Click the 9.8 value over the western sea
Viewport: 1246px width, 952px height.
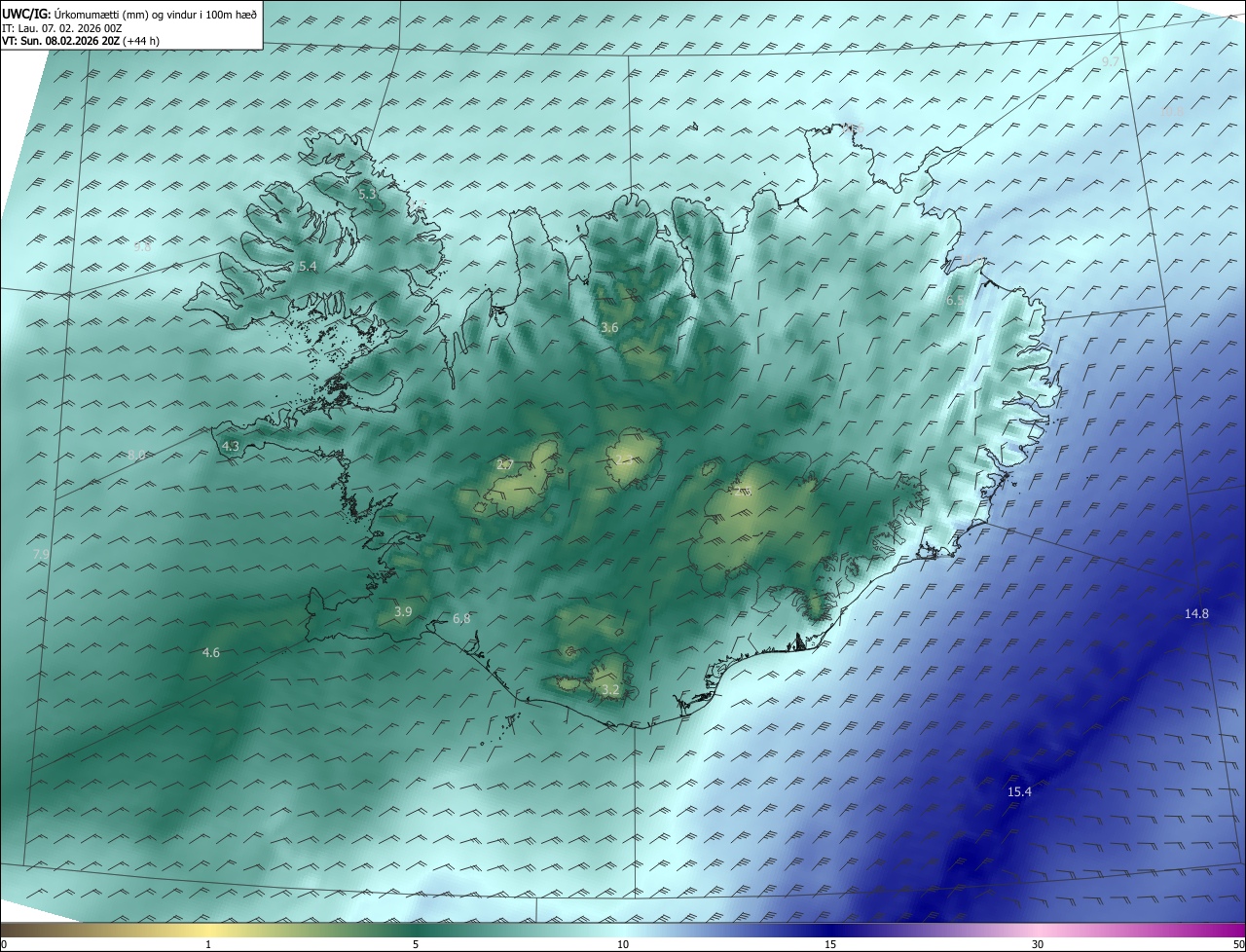(142, 247)
